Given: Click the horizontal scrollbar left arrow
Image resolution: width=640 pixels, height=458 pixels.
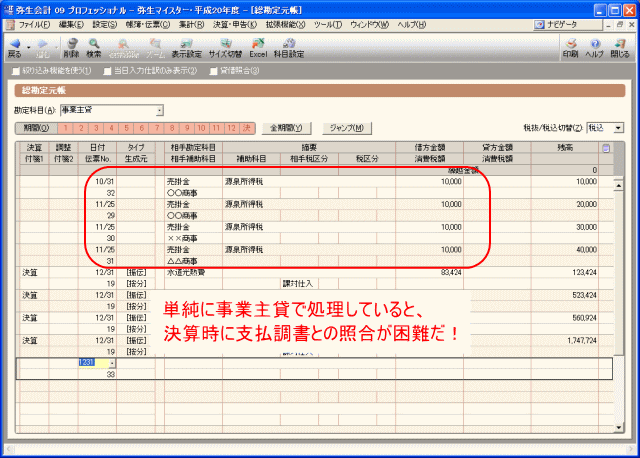Looking at the screenshot, I should coord(10,449).
